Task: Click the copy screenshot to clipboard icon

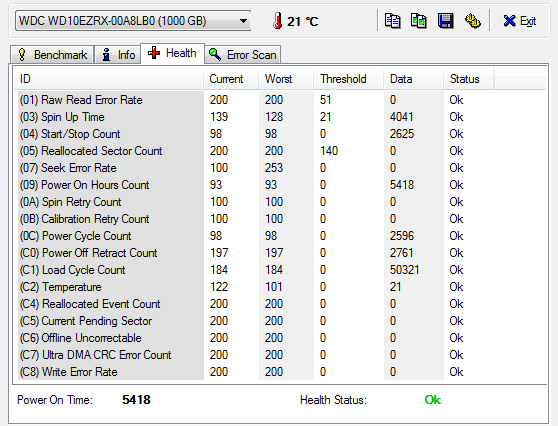Action: [418, 21]
